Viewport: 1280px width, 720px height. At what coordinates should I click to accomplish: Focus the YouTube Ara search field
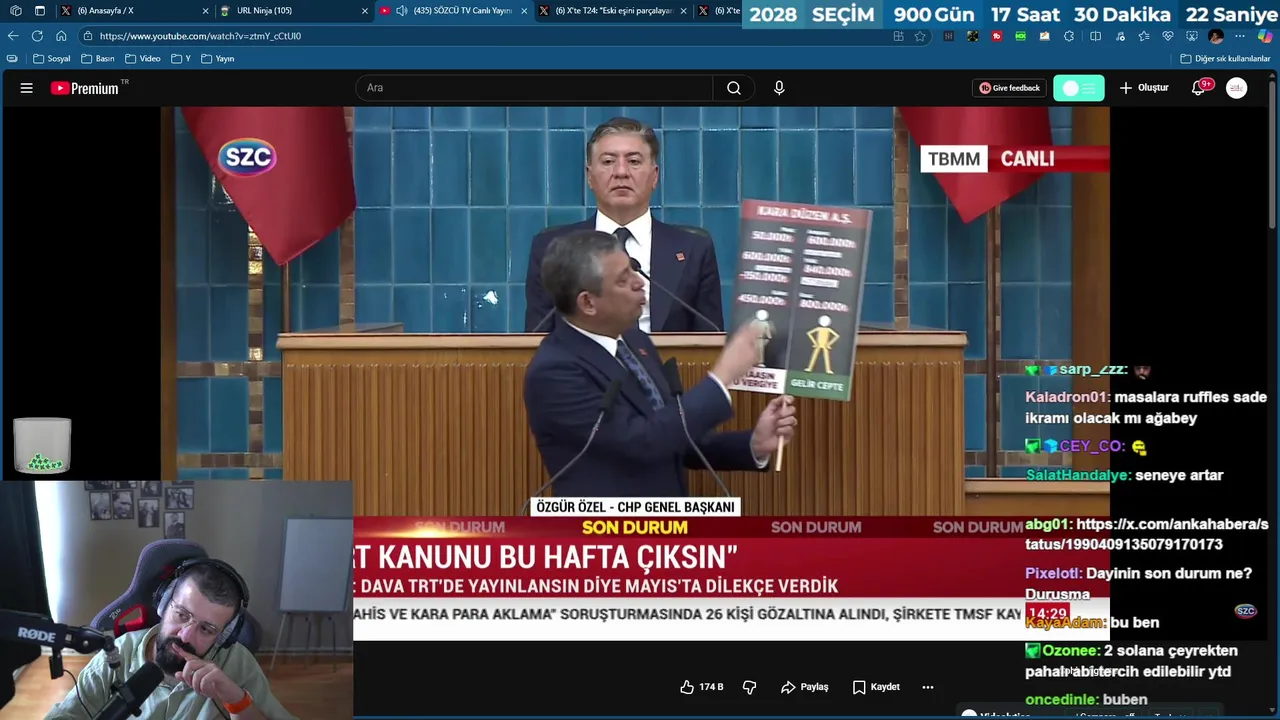click(x=534, y=88)
